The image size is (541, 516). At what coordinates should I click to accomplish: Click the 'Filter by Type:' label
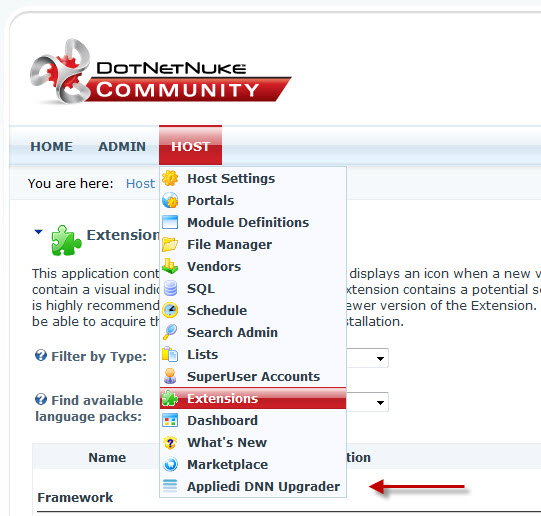point(99,356)
